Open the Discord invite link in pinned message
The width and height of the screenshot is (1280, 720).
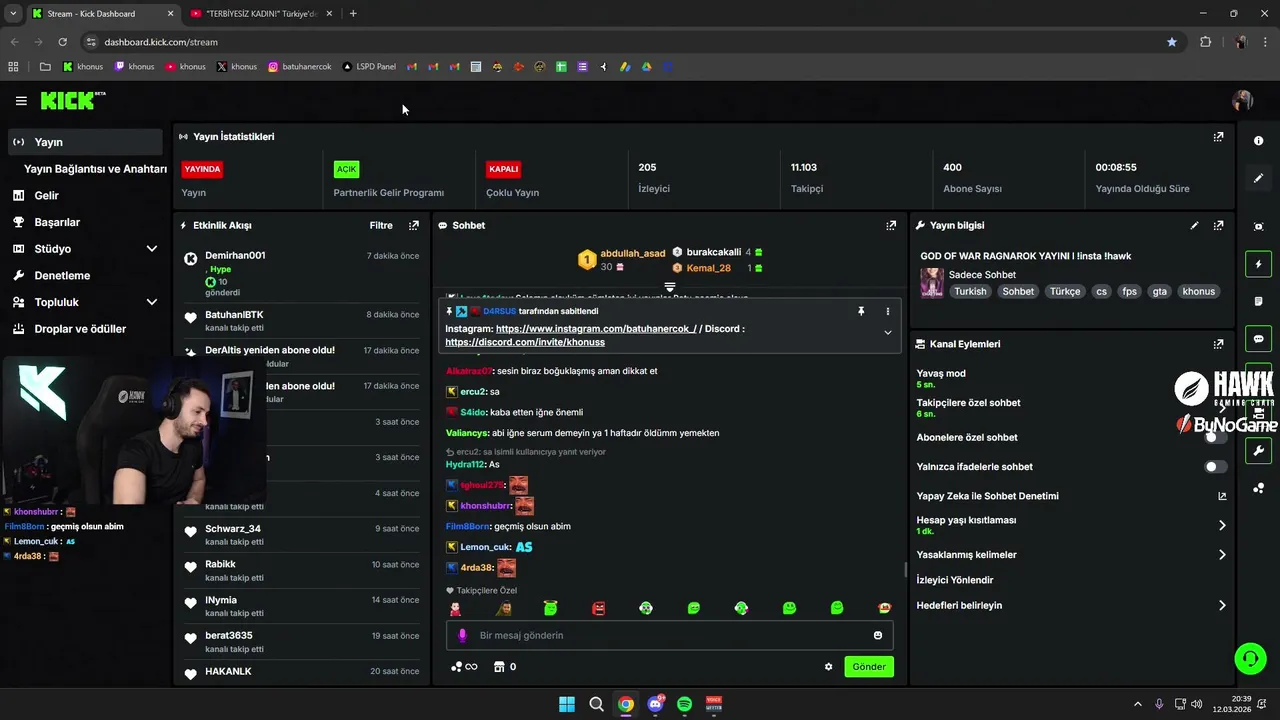coord(525,342)
